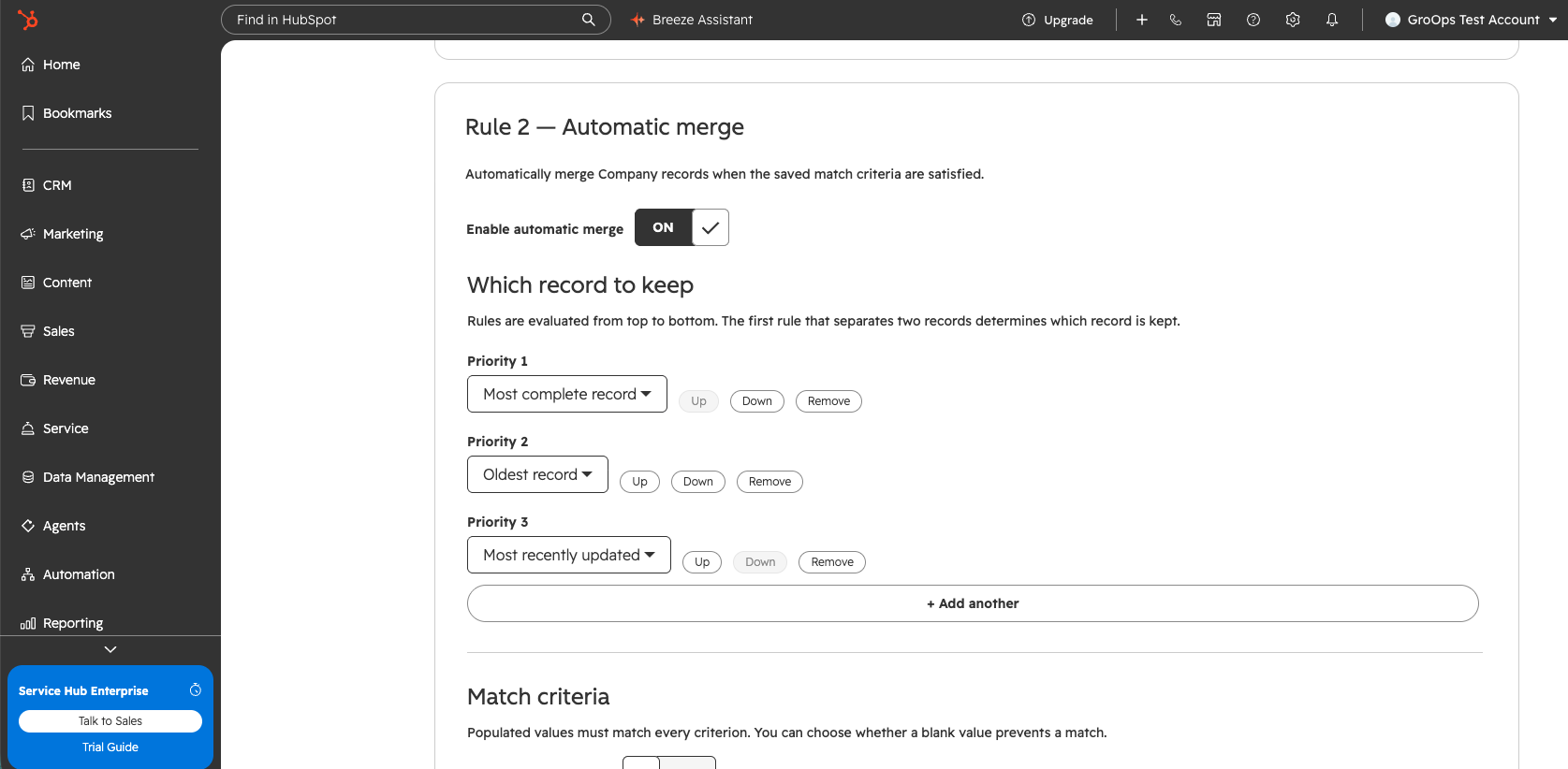Open the notifications bell icon
The height and width of the screenshot is (769, 1568).
pyautogui.click(x=1332, y=20)
